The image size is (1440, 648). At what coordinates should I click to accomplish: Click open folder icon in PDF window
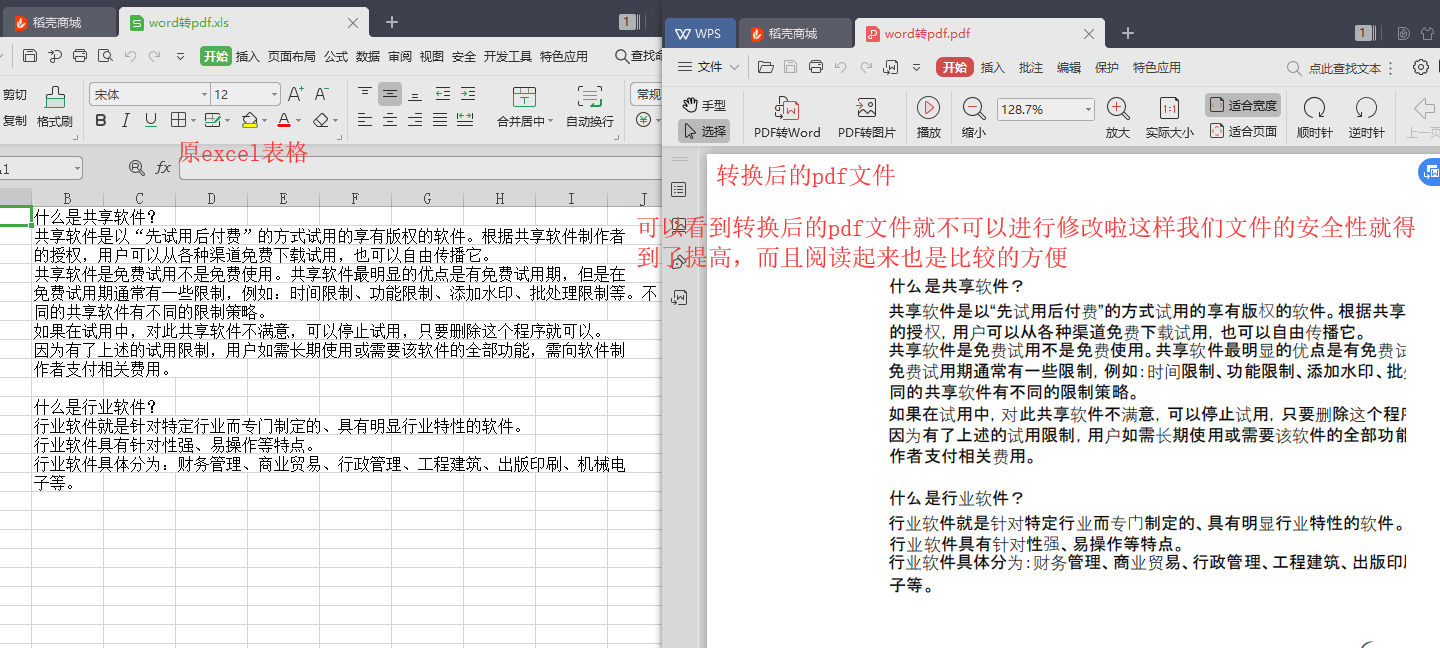[x=766, y=67]
